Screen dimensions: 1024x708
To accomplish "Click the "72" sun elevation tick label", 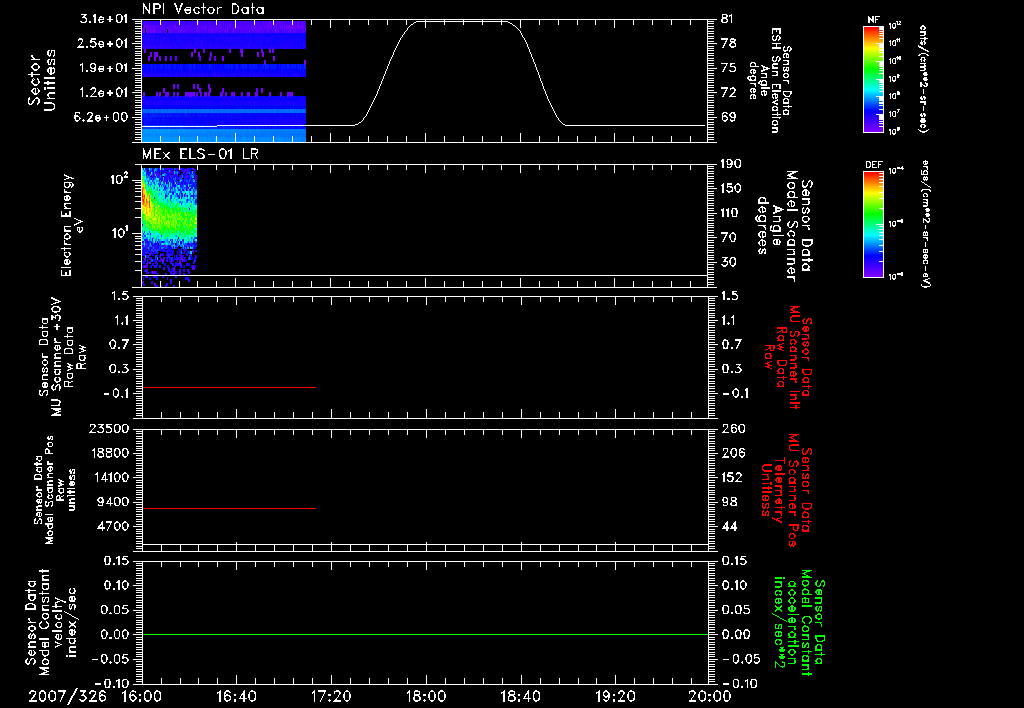I will click(728, 93).
